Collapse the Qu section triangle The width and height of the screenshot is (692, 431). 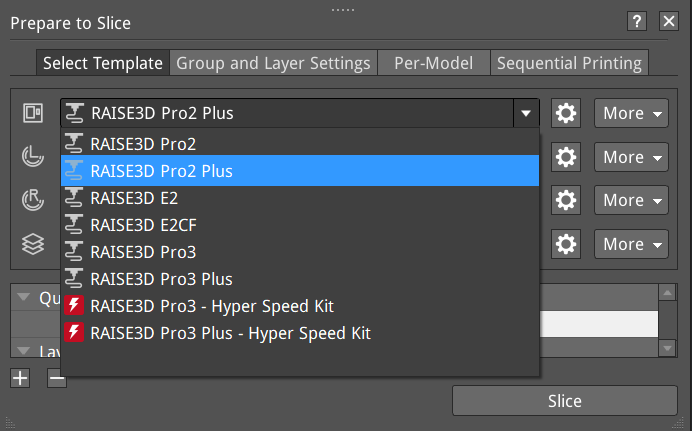pyautogui.click(x=23, y=296)
